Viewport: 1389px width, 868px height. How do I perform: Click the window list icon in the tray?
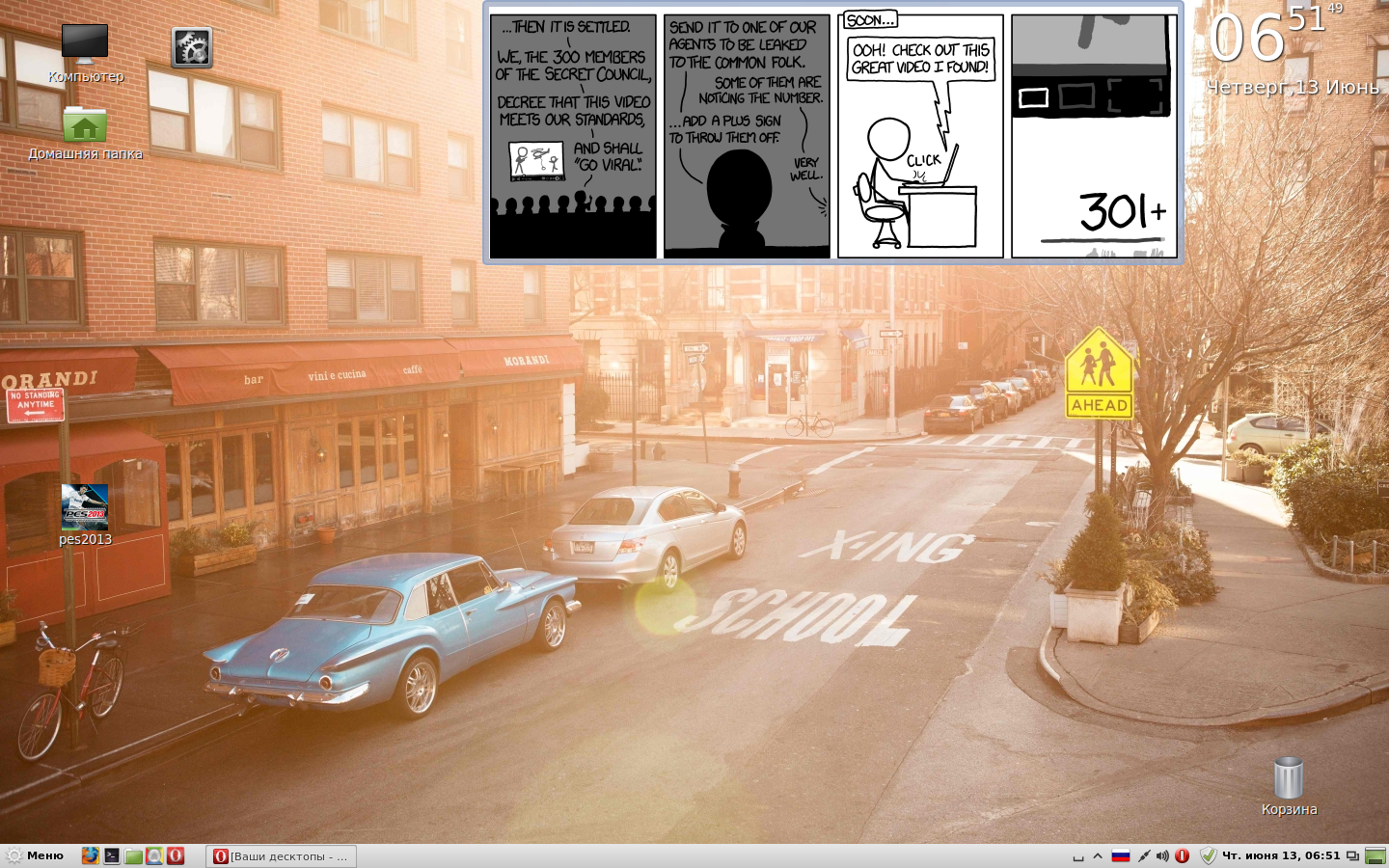point(1078,856)
